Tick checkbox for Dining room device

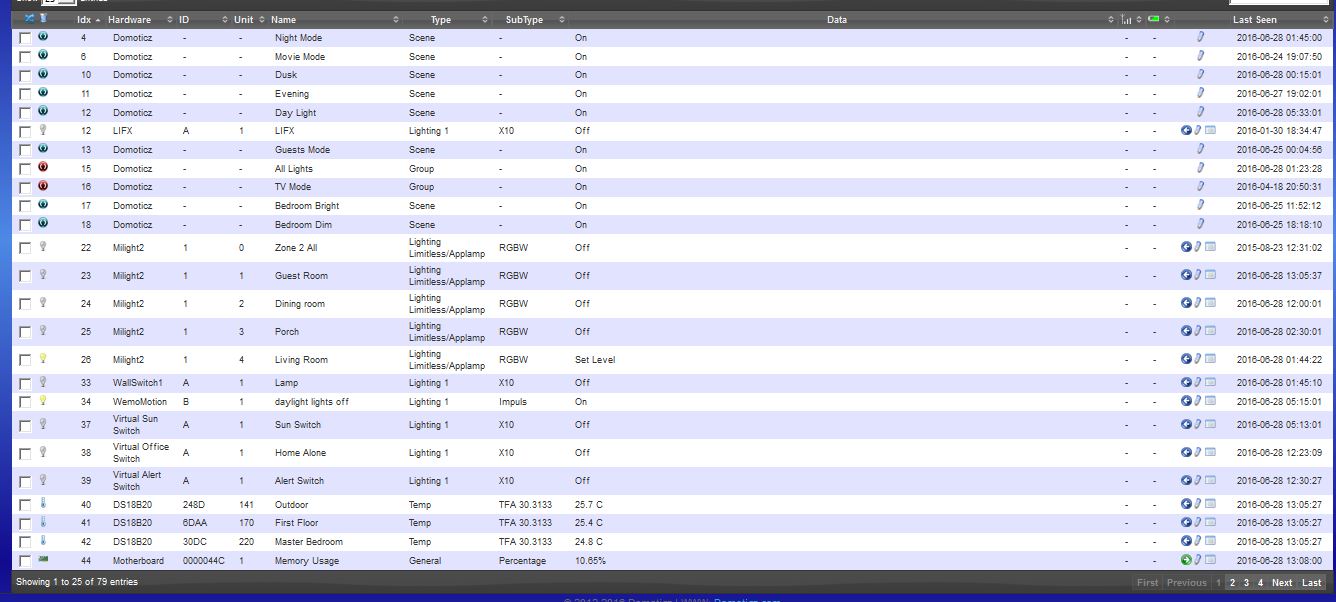click(x=25, y=304)
